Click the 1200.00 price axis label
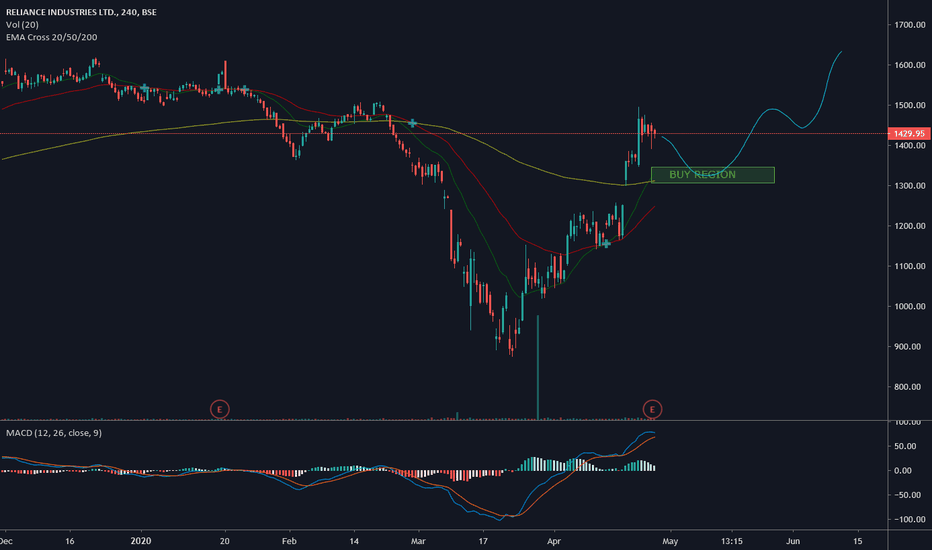Viewport: 932px width, 550px height. click(910, 226)
